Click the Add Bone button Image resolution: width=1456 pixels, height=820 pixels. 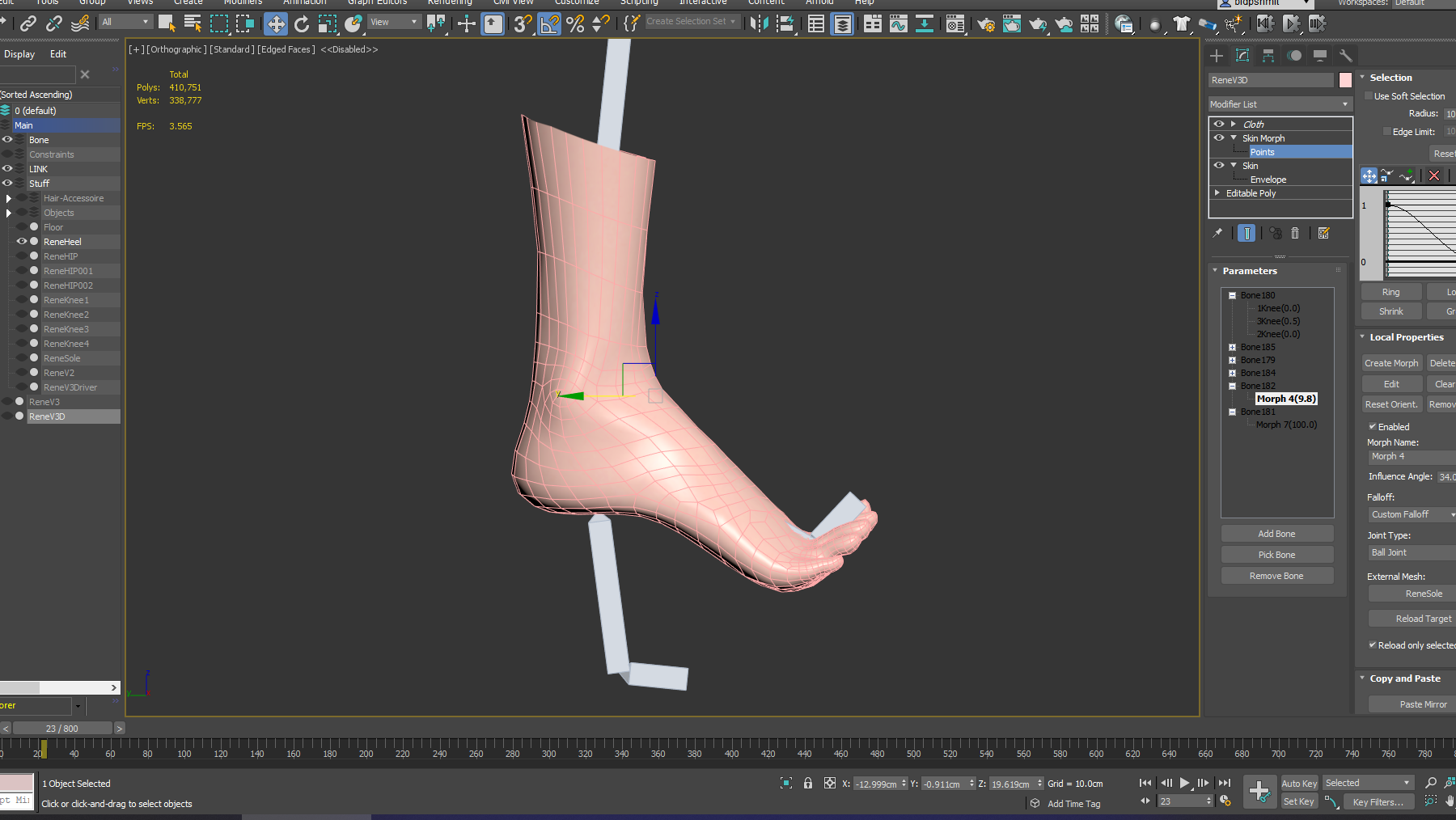coord(1276,534)
